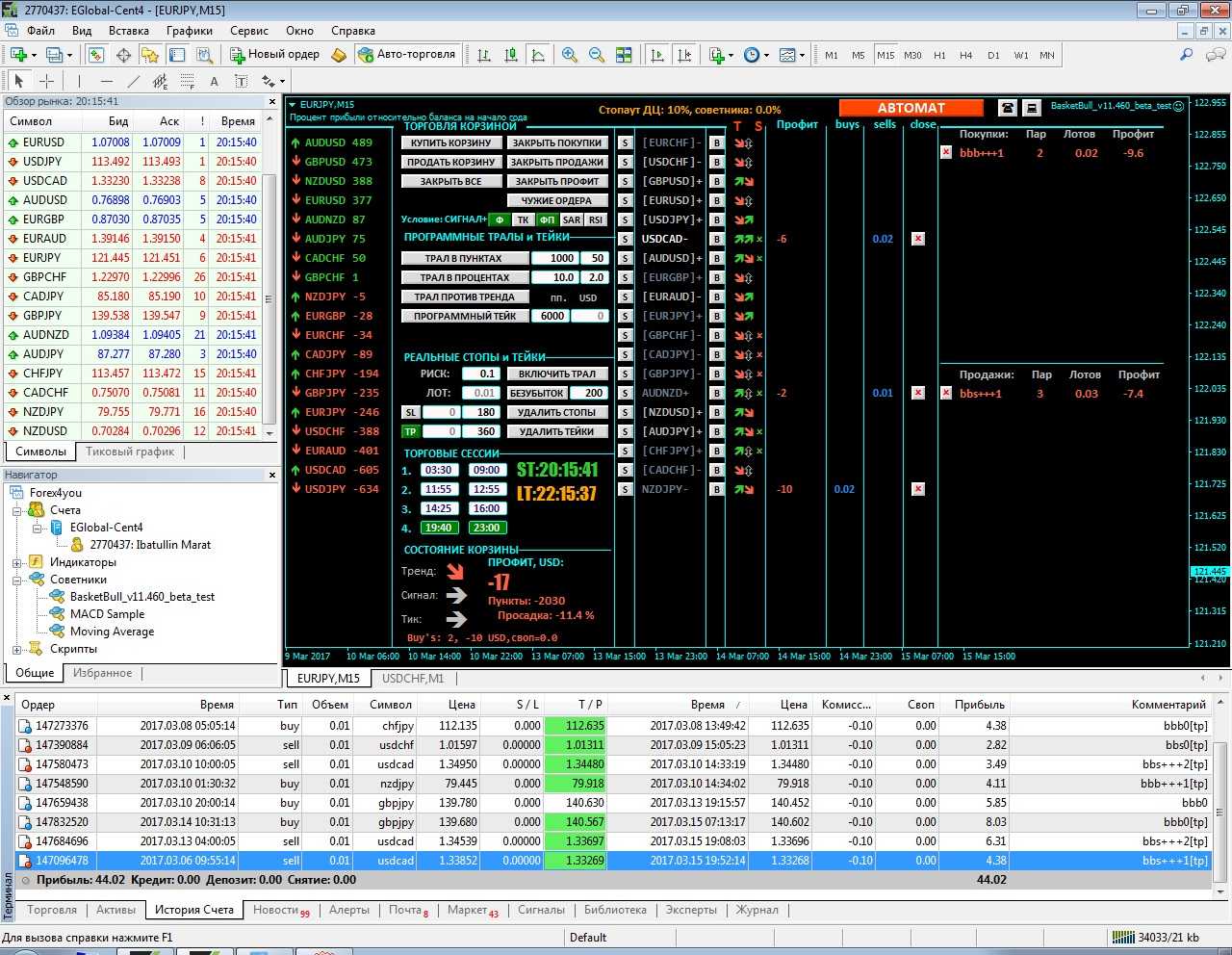Collapse the Советники tree node

tap(17, 580)
